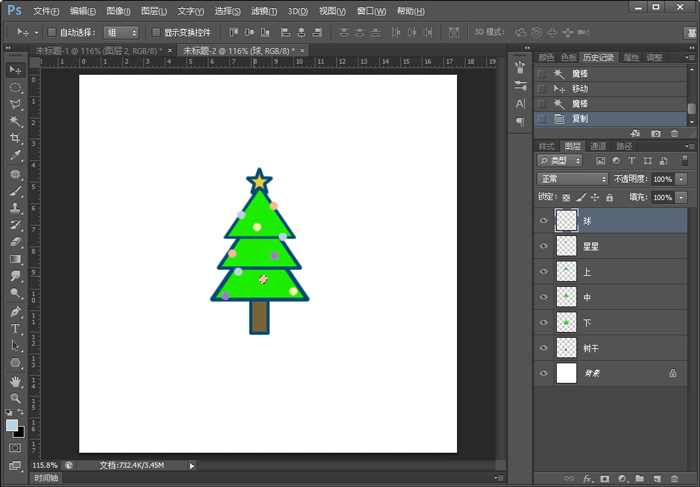Delete layer using the trash icon
The height and width of the screenshot is (487, 700).
(x=675, y=479)
